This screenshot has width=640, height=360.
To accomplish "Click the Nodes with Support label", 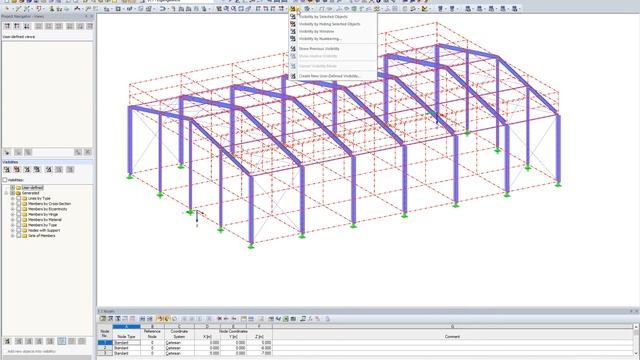I will (x=44, y=230).
